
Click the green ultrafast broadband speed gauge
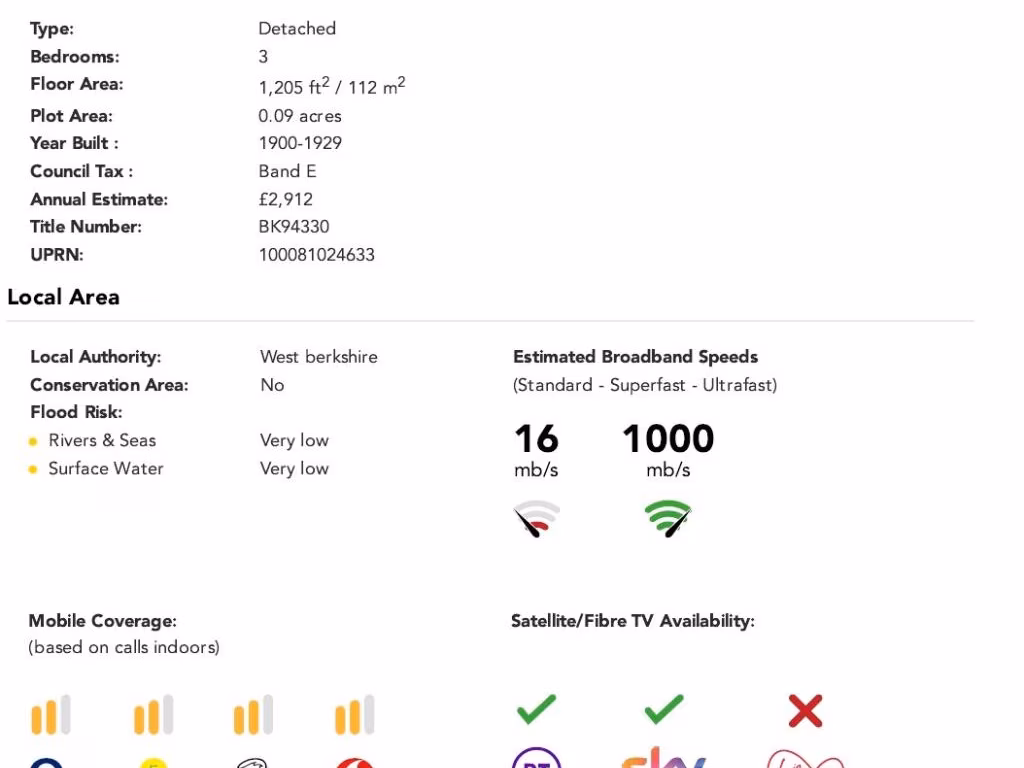pyautogui.click(x=668, y=518)
